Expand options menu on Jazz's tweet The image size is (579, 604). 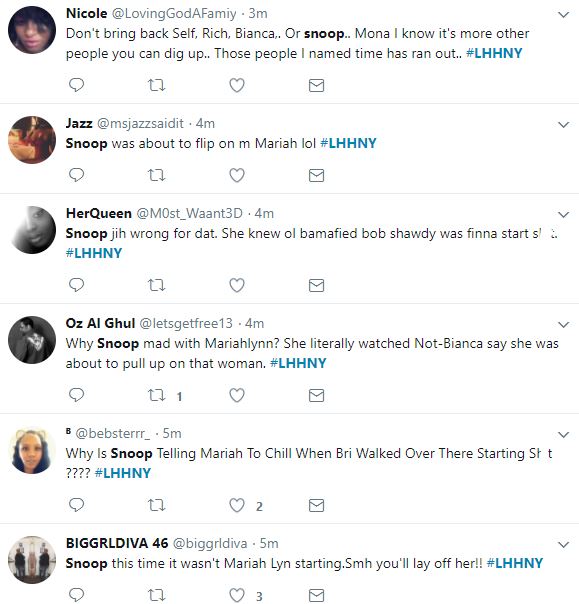(564, 125)
